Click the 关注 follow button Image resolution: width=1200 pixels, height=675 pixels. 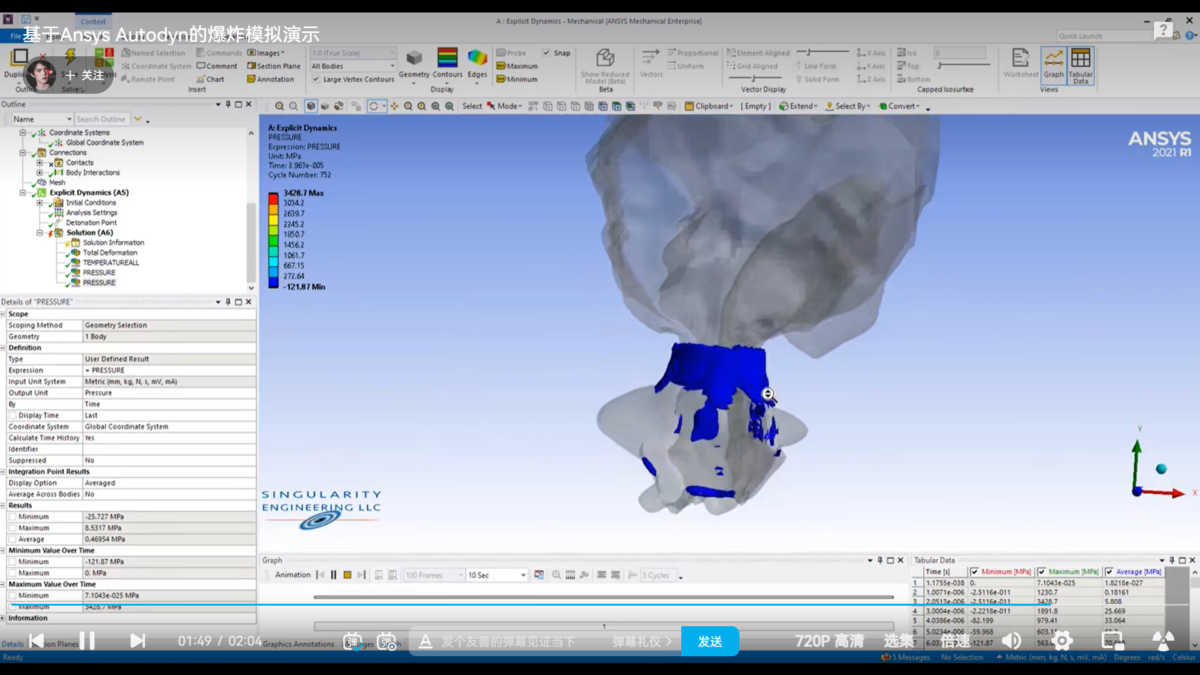click(x=85, y=75)
